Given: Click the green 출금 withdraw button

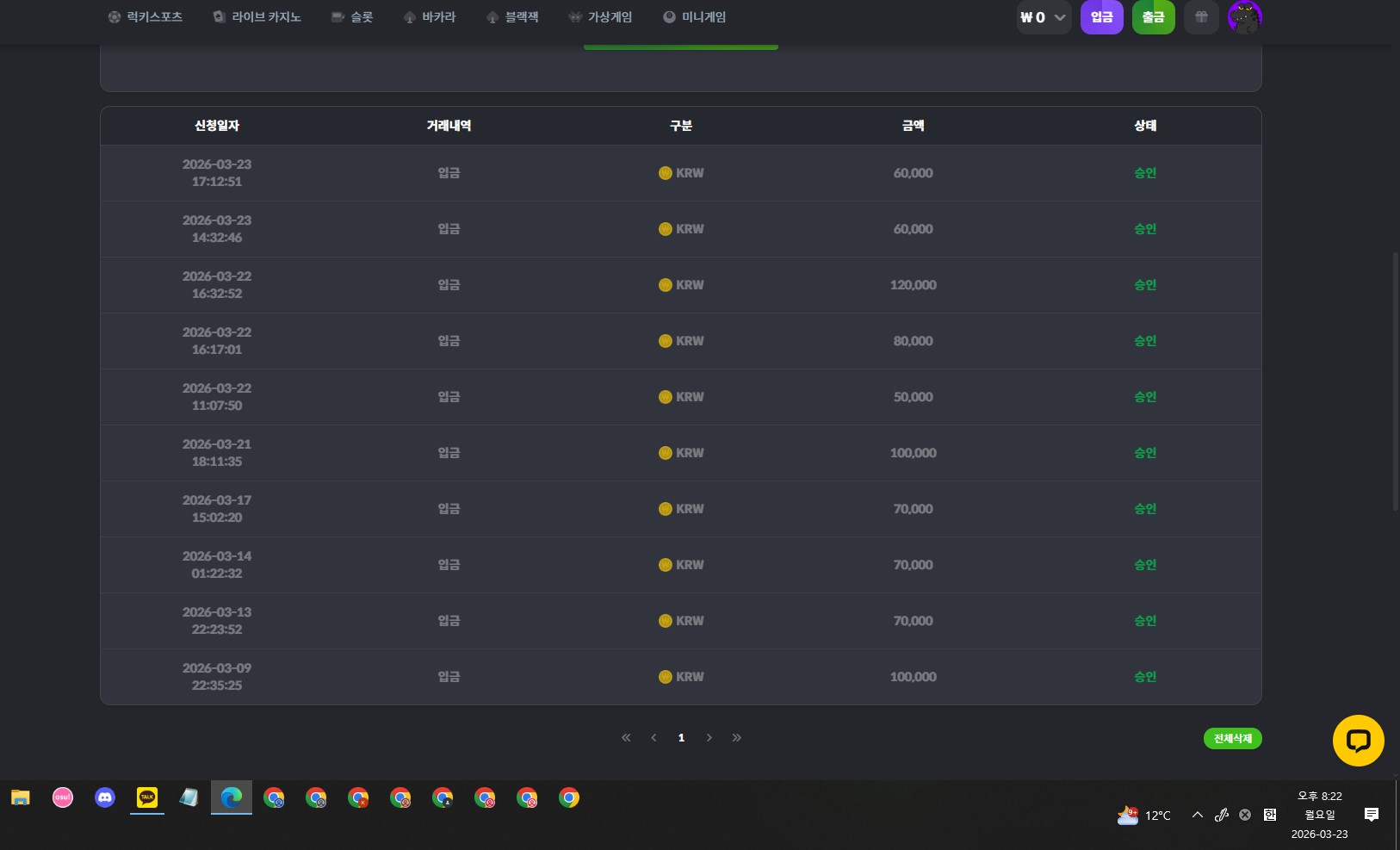Looking at the screenshot, I should [x=1153, y=17].
